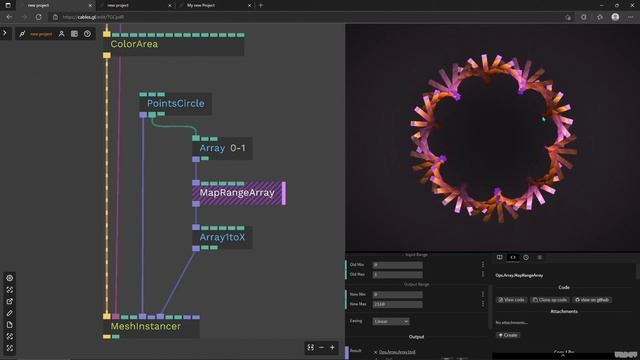This screenshot has height=360, width=640.
Task: Open options dots next to Old Min
Action: pos(483,265)
